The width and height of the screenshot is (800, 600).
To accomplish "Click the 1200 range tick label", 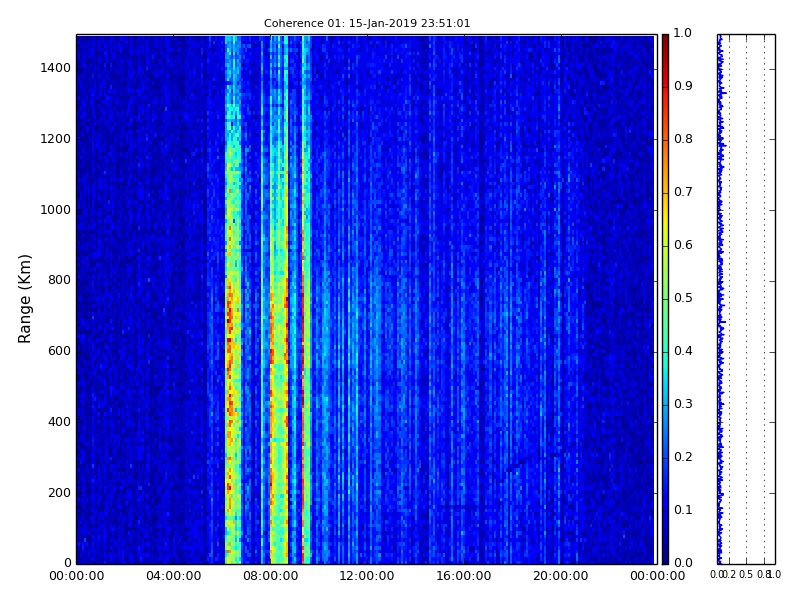I will pos(56,139).
